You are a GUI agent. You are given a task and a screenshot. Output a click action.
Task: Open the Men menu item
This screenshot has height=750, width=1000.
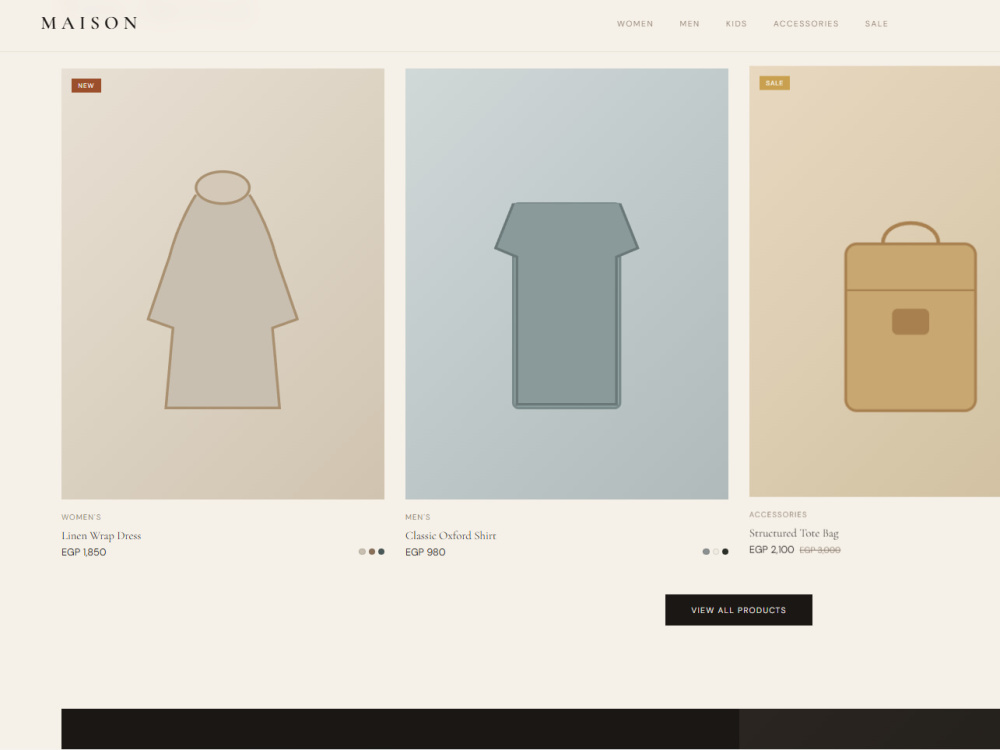pos(689,24)
